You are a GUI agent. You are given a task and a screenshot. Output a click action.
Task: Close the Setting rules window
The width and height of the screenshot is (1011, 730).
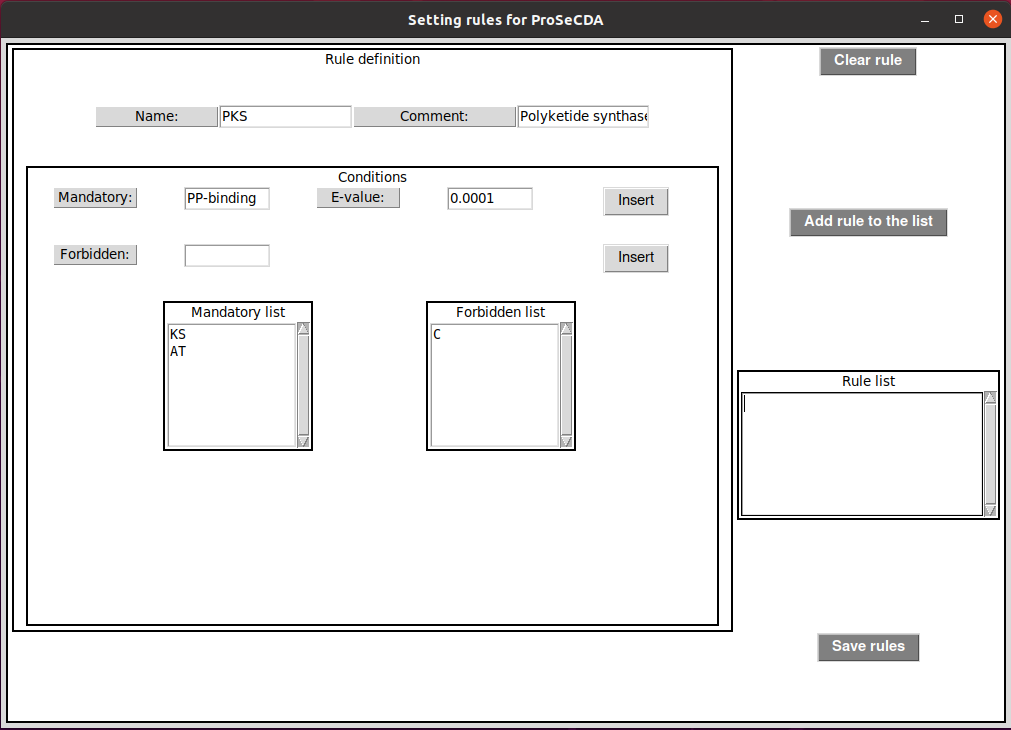tap(993, 19)
